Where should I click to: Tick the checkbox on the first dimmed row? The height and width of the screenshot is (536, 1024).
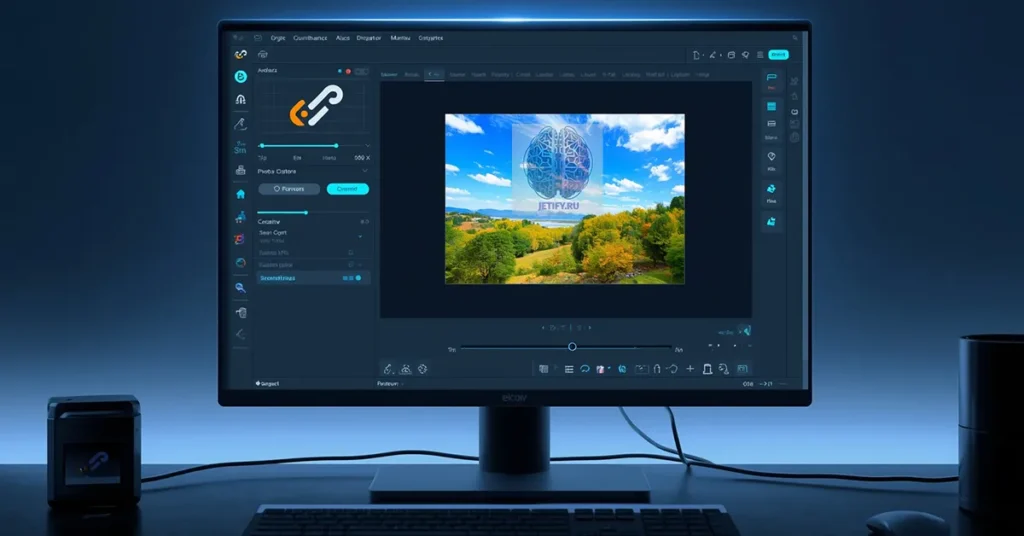(x=351, y=252)
